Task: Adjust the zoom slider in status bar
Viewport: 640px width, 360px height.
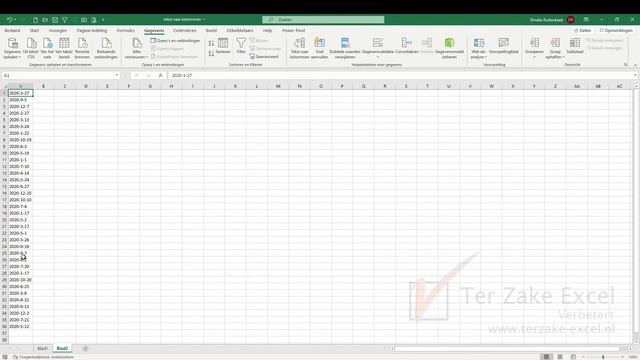Action: click(603, 357)
